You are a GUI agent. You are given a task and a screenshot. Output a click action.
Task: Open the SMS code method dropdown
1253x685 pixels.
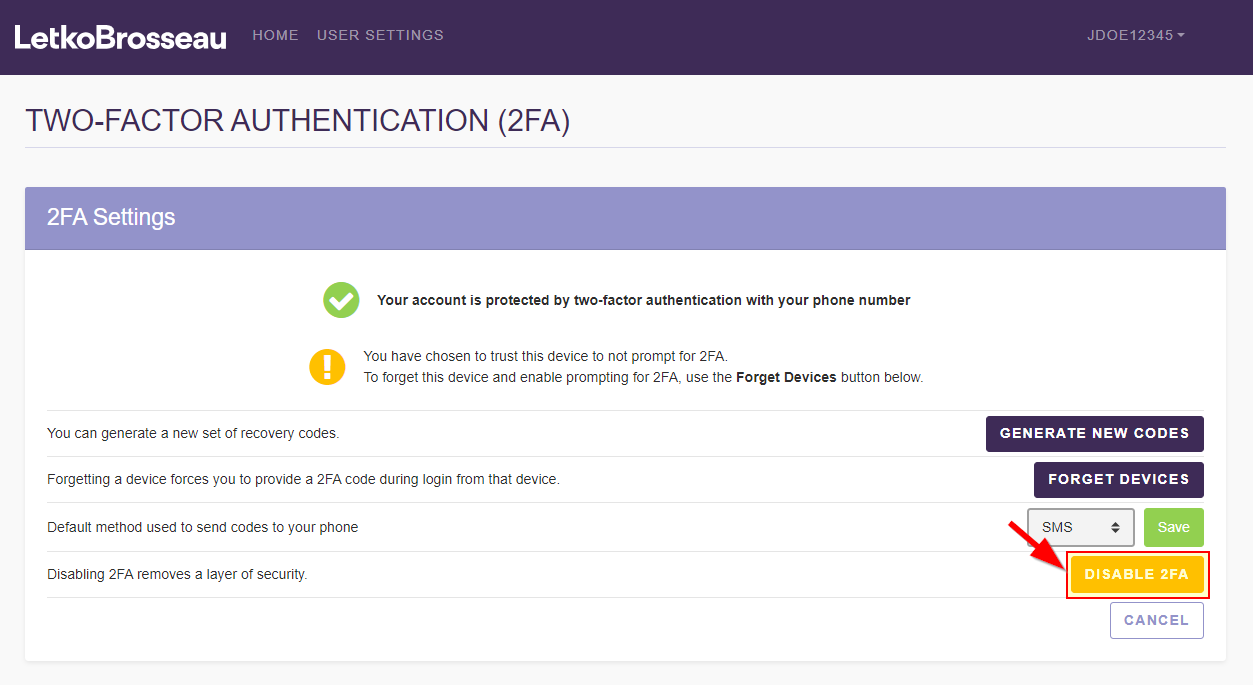click(1080, 527)
